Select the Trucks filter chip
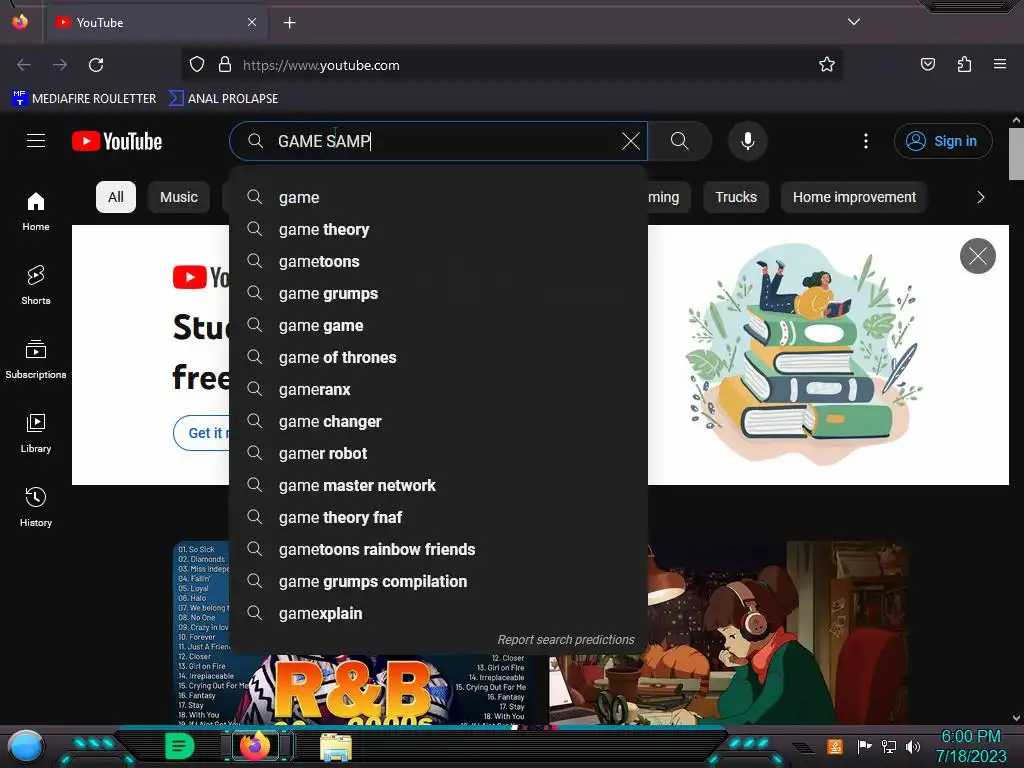The image size is (1024, 768). pyautogui.click(x=736, y=197)
